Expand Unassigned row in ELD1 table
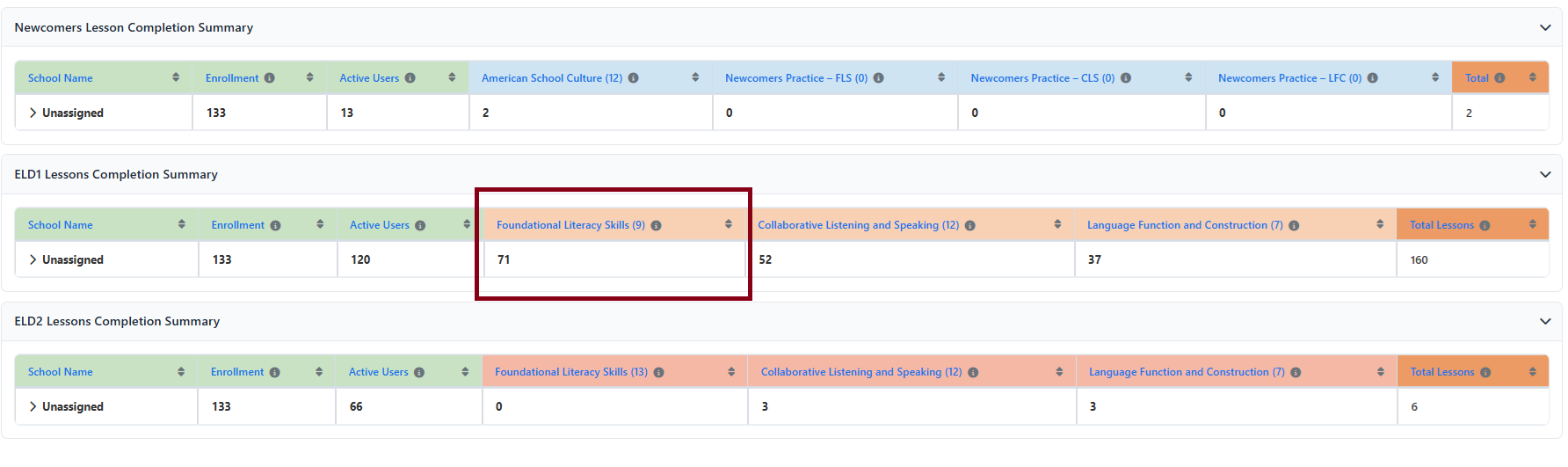Screen dimensions: 1568x467 (33, 259)
